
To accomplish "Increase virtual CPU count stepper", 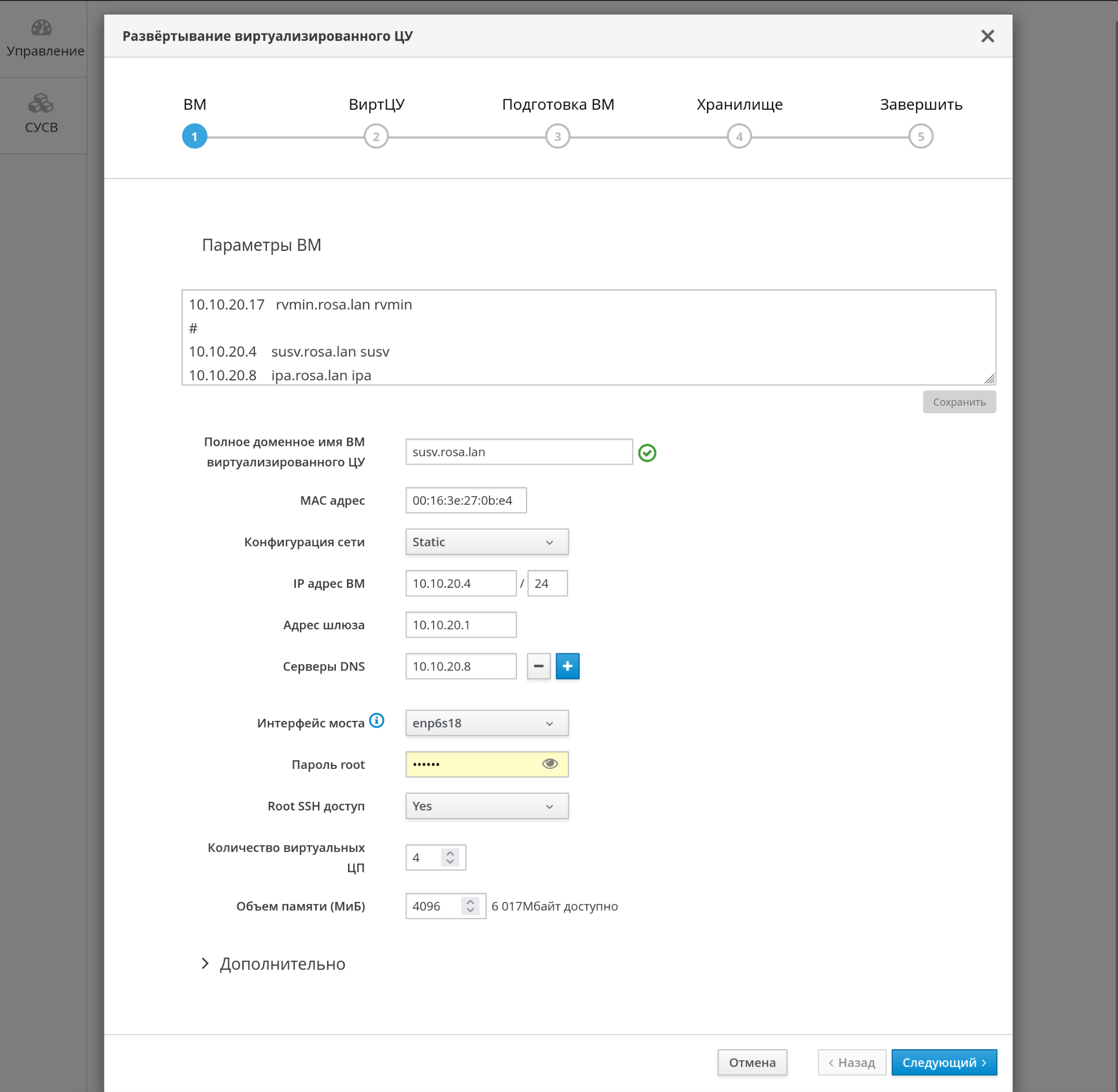I will point(450,853).
